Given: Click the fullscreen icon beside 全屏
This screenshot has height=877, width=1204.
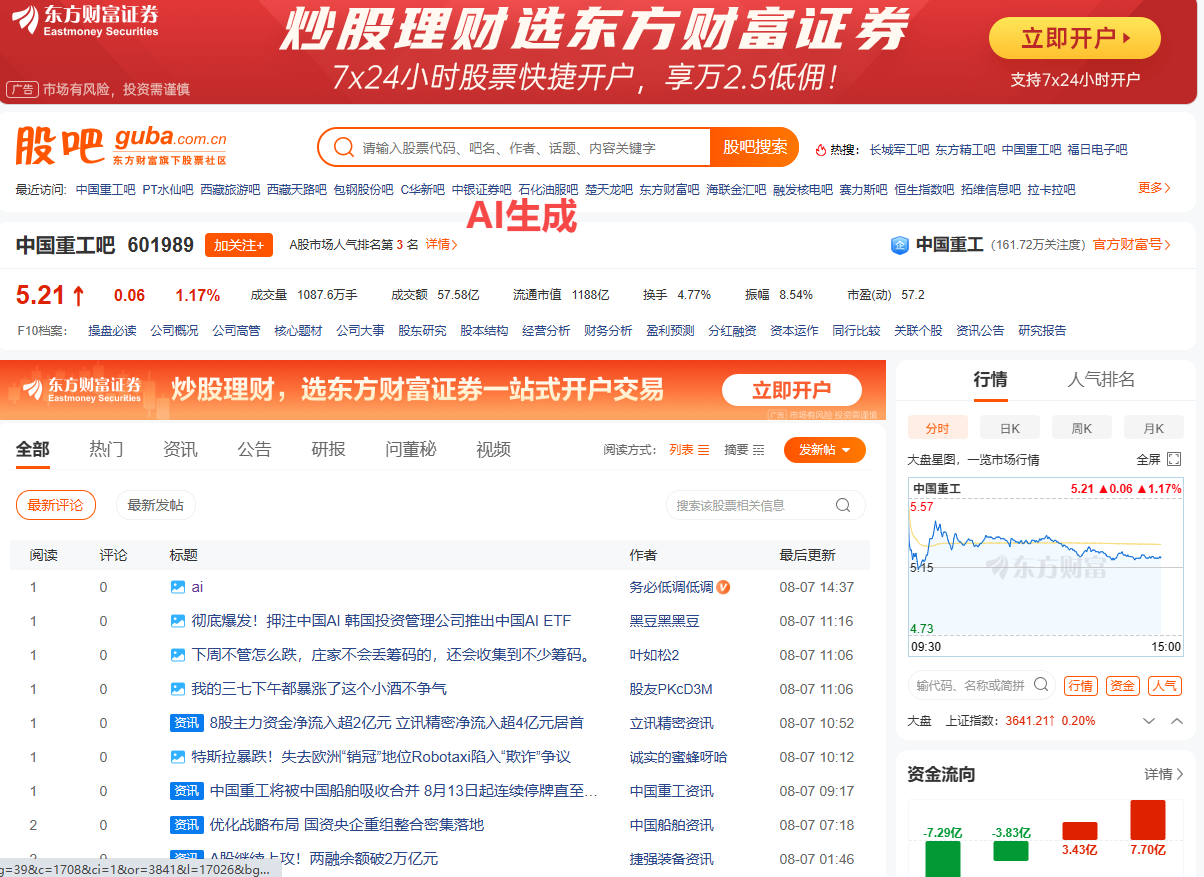Looking at the screenshot, I should pyautogui.click(x=1173, y=460).
